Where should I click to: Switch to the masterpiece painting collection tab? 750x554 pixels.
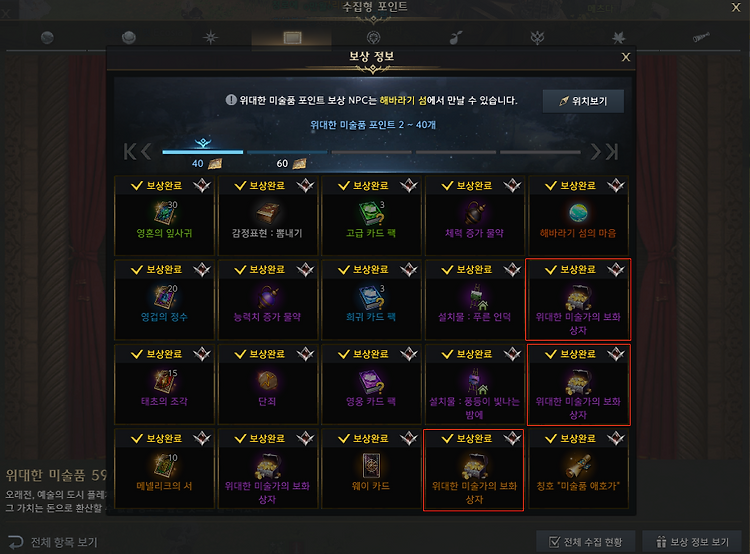[x=292, y=37]
